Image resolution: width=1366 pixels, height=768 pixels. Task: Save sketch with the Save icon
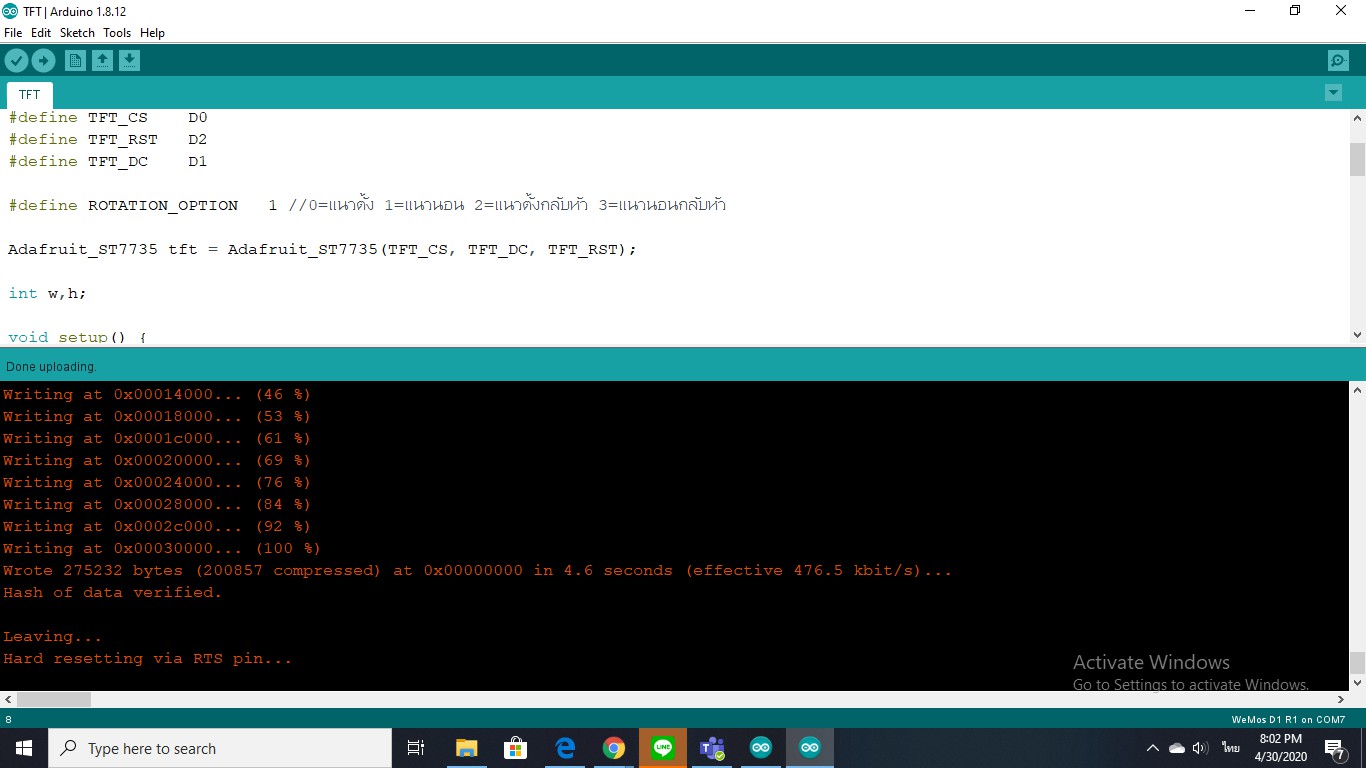point(129,61)
